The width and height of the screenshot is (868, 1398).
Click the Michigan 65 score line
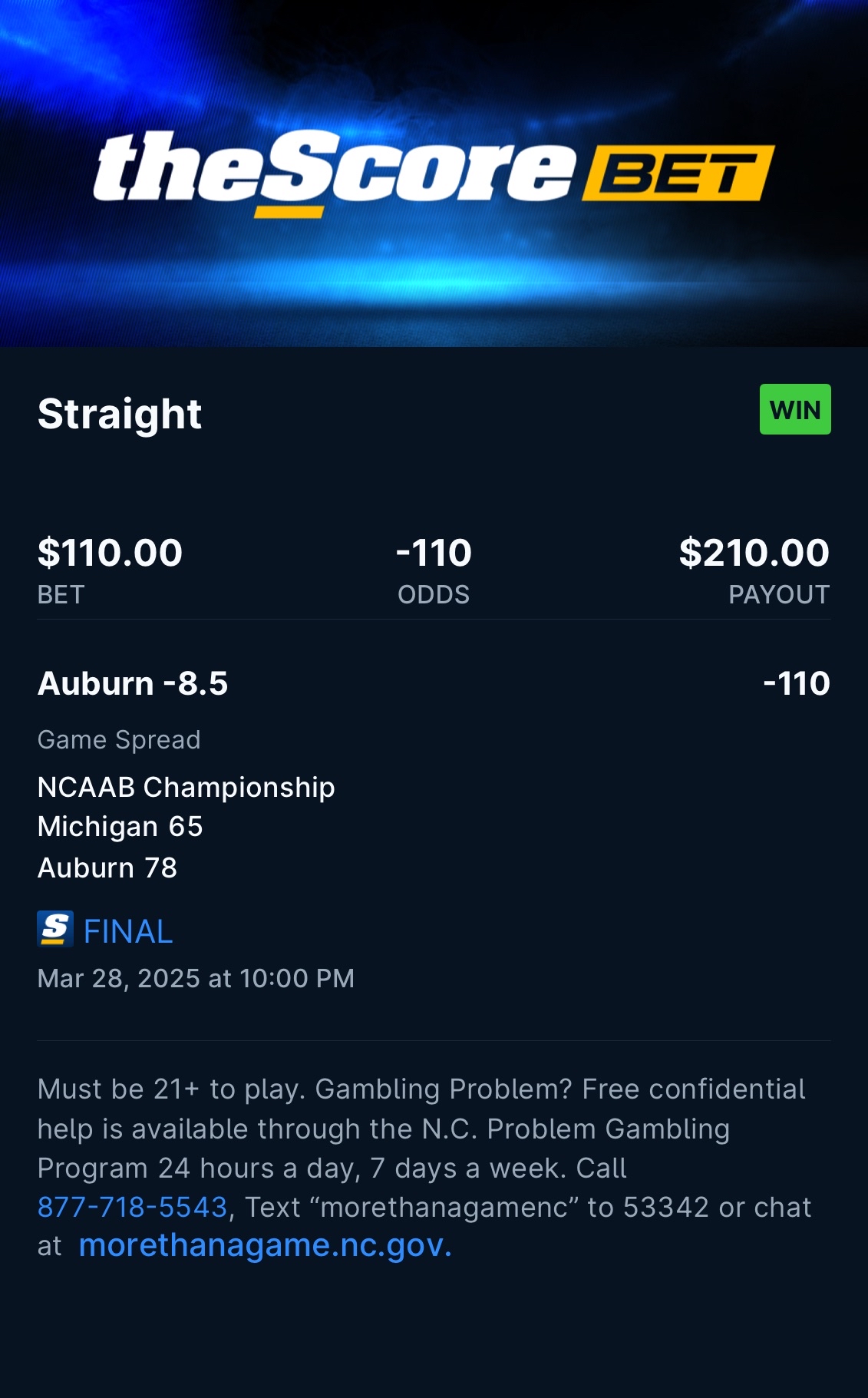[120, 826]
